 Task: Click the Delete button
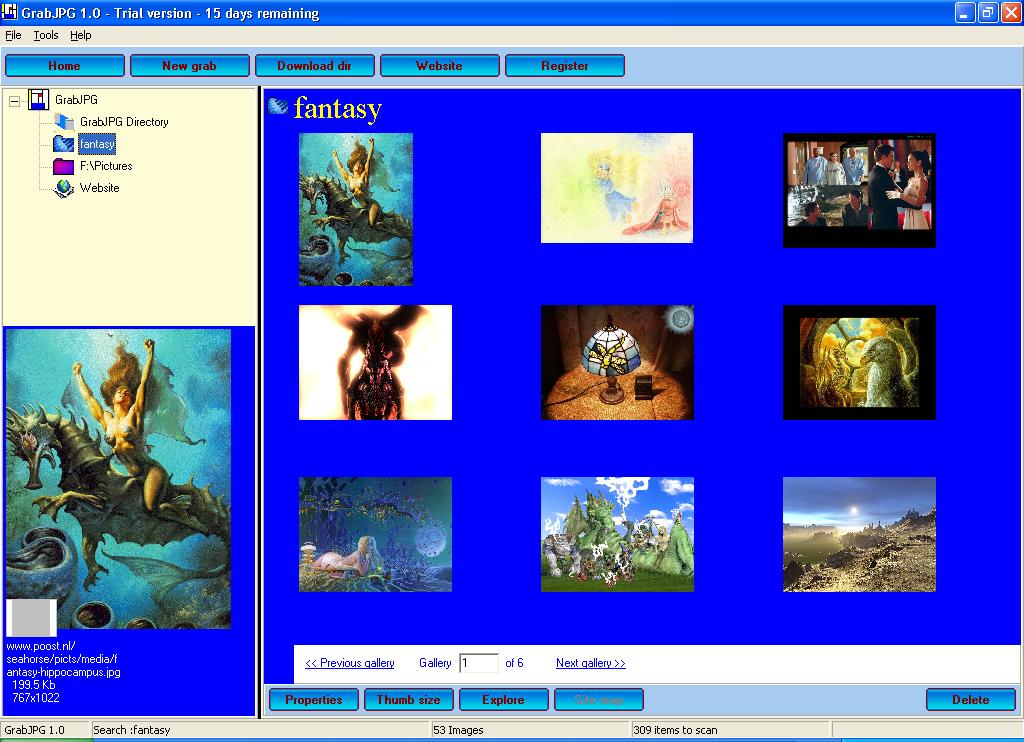pos(970,700)
